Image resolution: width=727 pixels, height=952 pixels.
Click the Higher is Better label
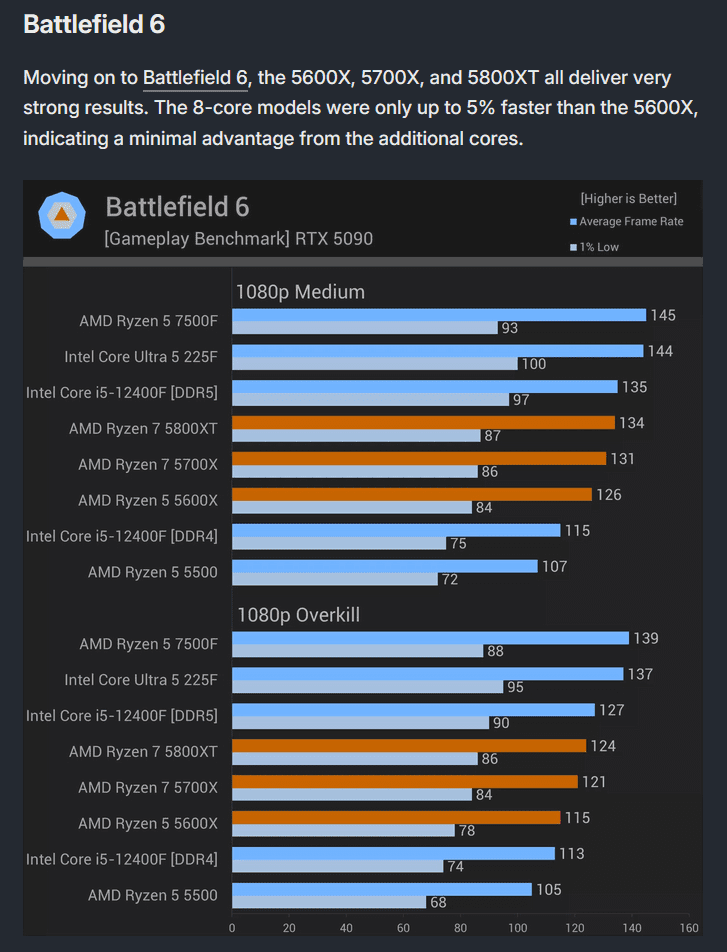tap(628, 199)
